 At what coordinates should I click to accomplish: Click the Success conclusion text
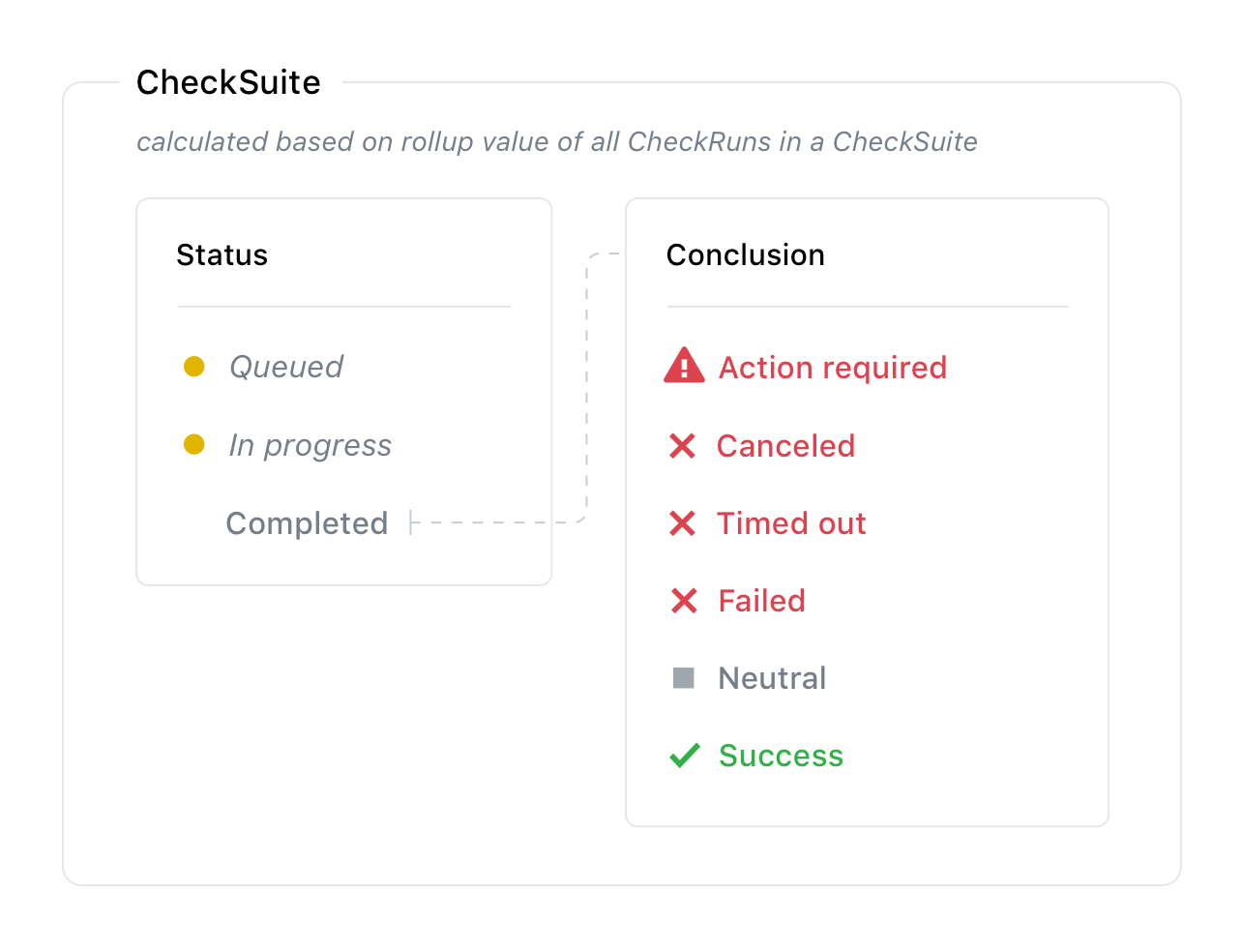(781, 756)
